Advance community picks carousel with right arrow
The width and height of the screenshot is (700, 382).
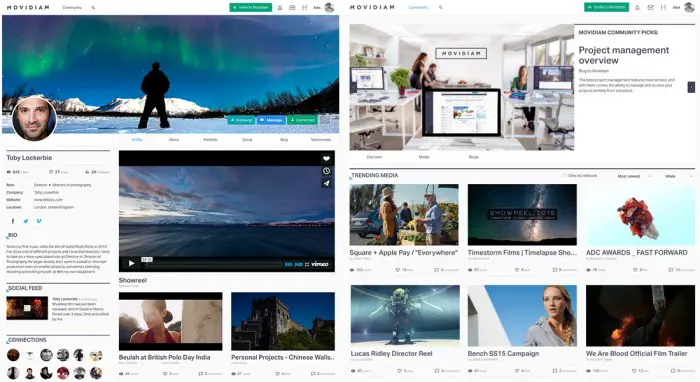[691, 87]
